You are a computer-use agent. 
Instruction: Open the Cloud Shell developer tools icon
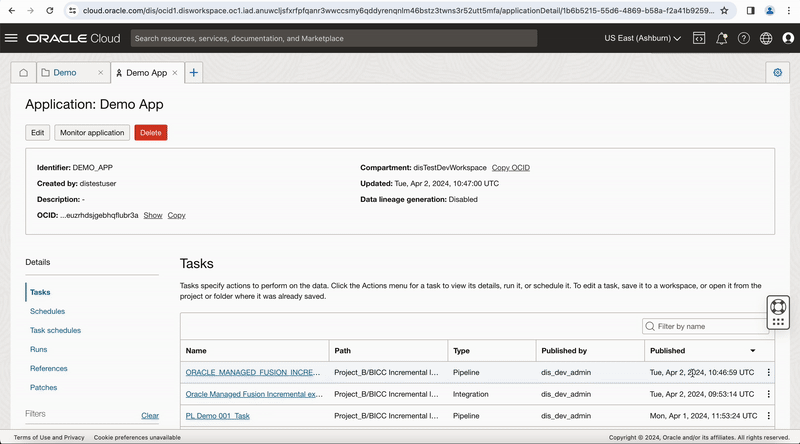(699, 38)
